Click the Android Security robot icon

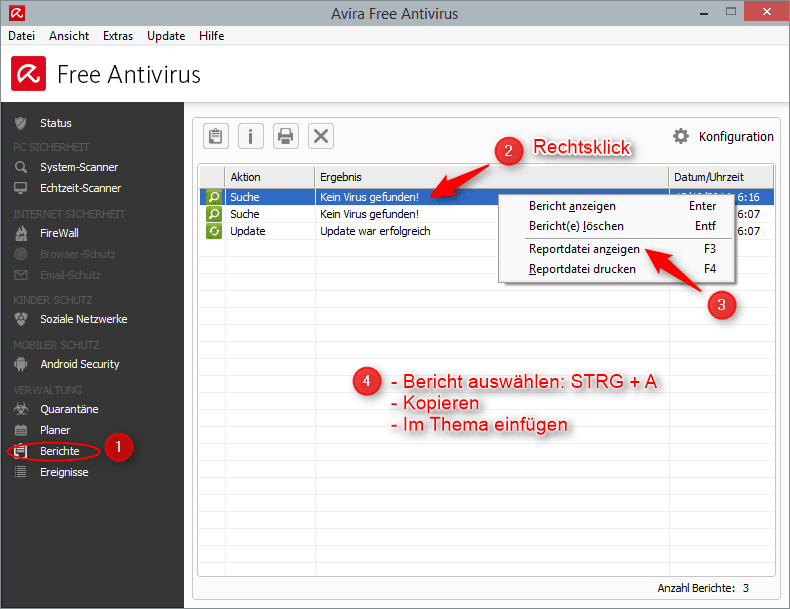click(21, 364)
